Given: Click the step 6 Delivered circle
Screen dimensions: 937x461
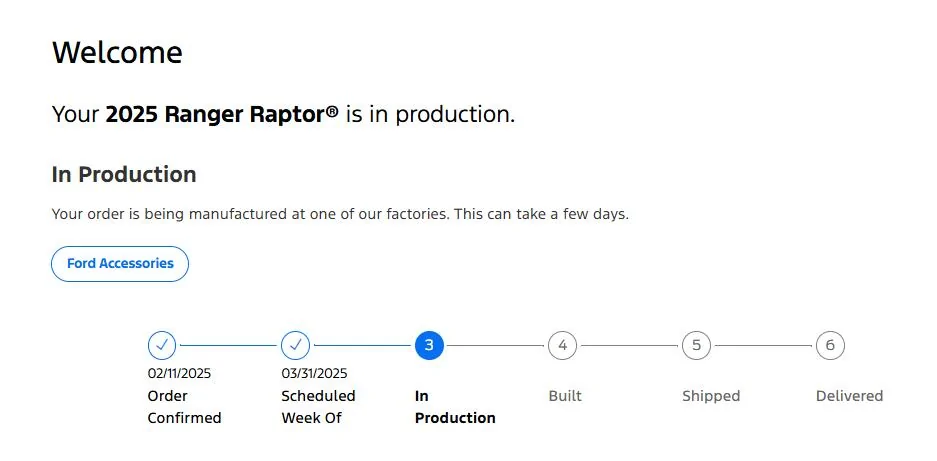Looking at the screenshot, I should (830, 346).
